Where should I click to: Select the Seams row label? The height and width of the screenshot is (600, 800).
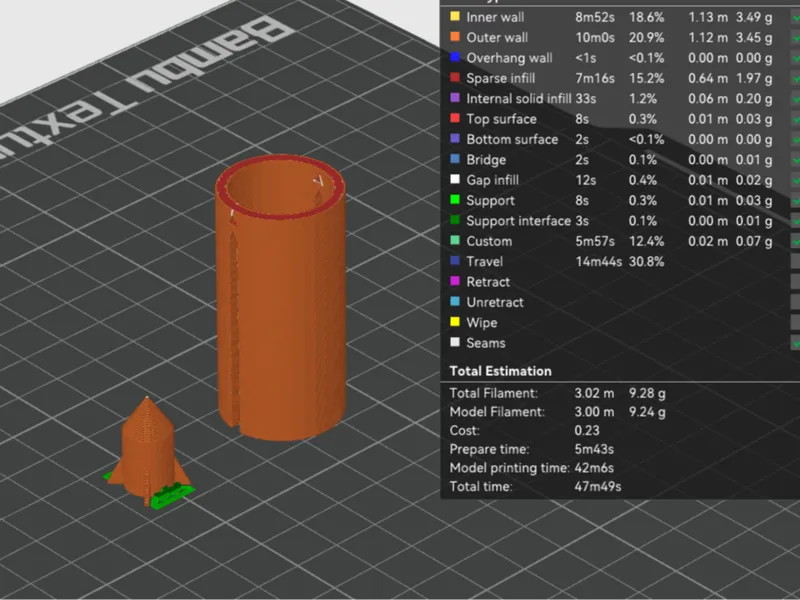click(x=486, y=343)
